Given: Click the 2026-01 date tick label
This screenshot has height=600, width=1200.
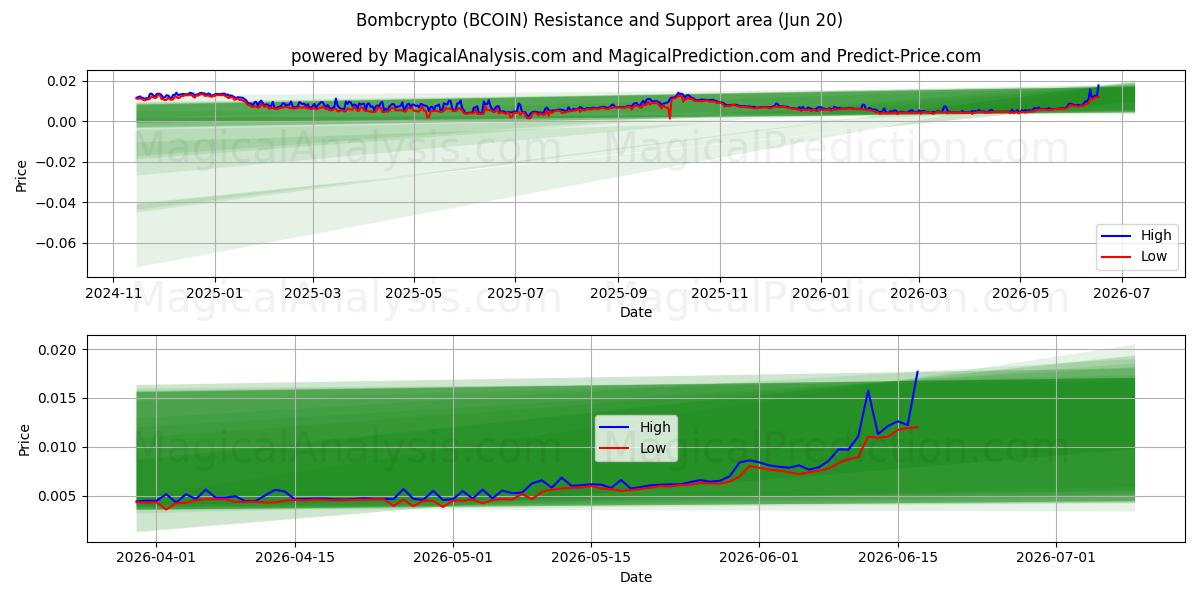Looking at the screenshot, I should 821,293.
